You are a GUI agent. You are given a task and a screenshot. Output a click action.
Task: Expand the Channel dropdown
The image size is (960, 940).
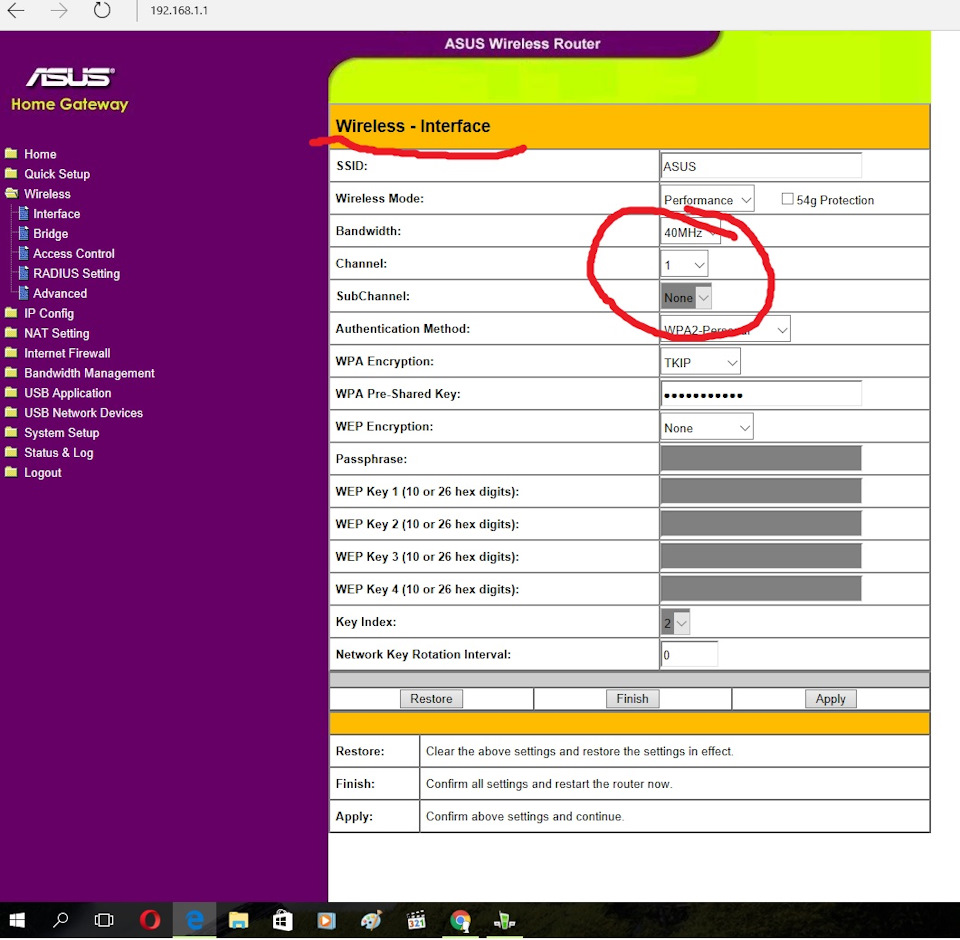(685, 265)
